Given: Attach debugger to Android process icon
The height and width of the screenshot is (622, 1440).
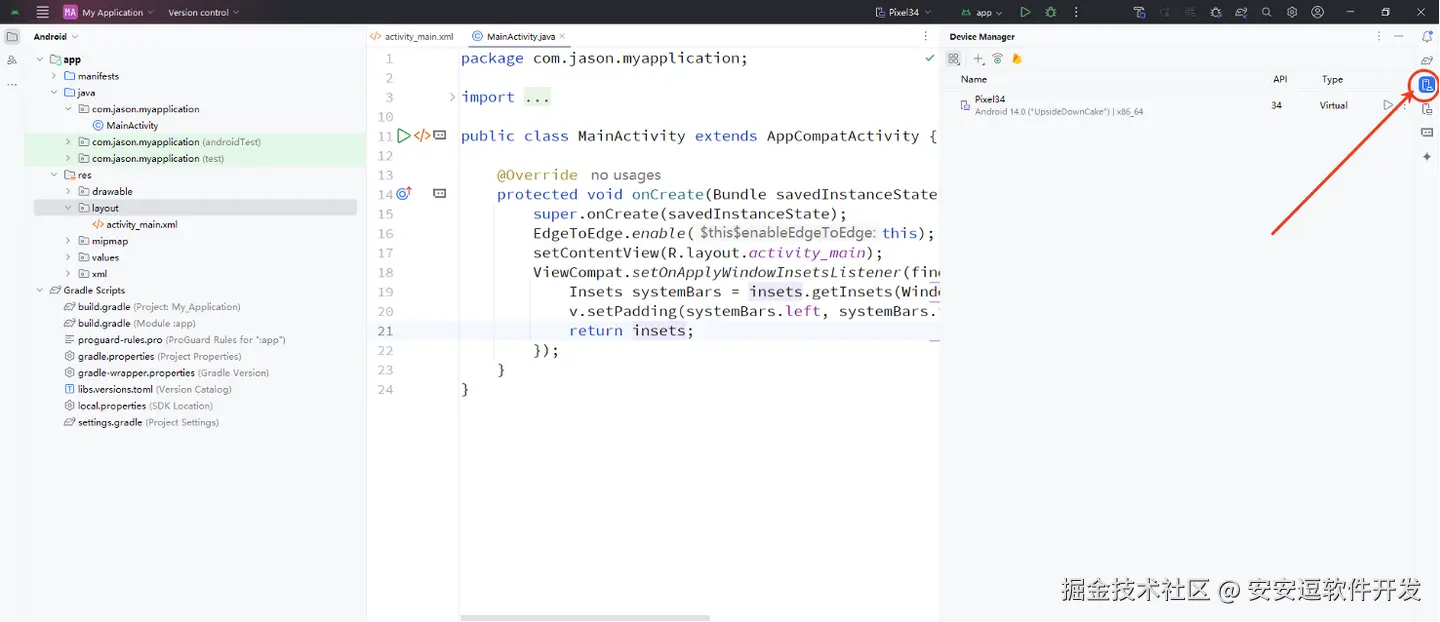Looking at the screenshot, I should (1215, 12).
